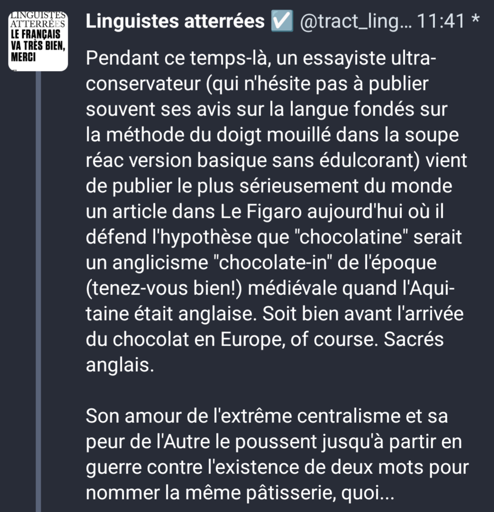494x512 pixels.
Task: Click the 11:41 post timestamp
Action: [x=441, y=21]
